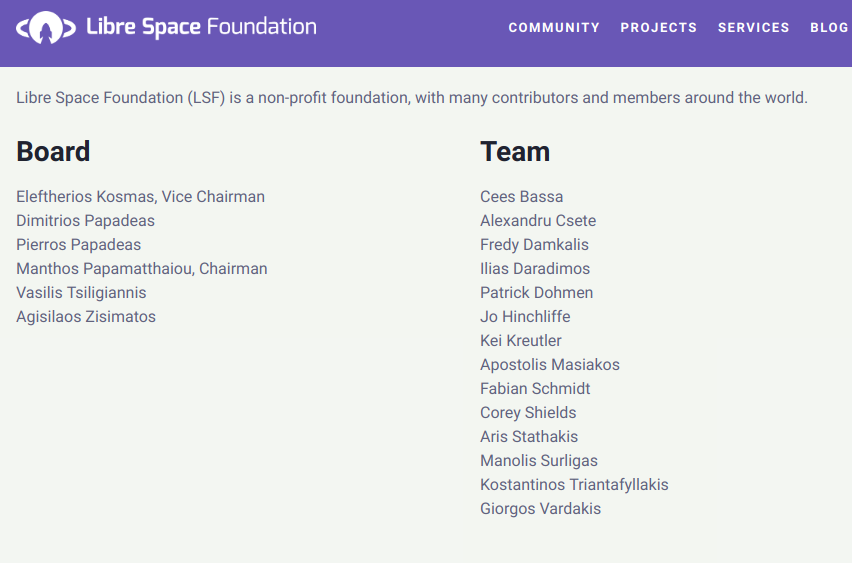Open Agisilaos Zisimatos profile link

(x=86, y=317)
